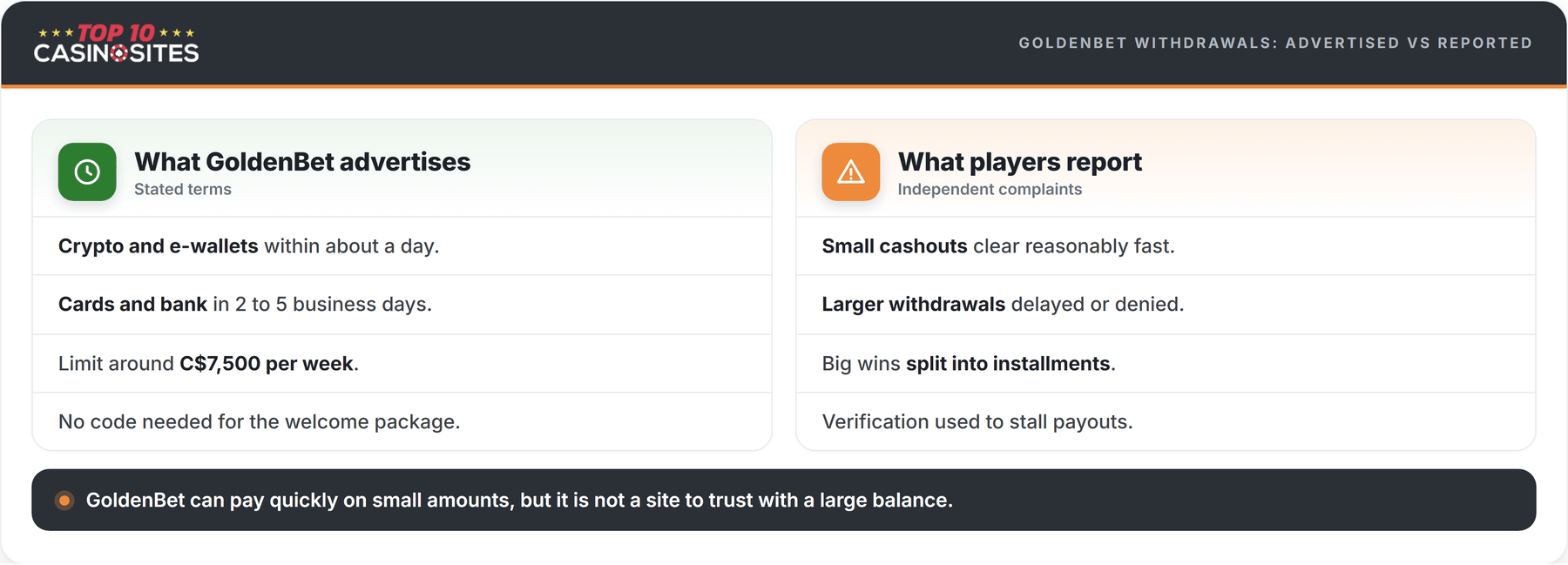Image resolution: width=1568 pixels, height=565 pixels.
Task: Select 'Small cashouts clear reasonably fast' row
Action: click(1166, 246)
